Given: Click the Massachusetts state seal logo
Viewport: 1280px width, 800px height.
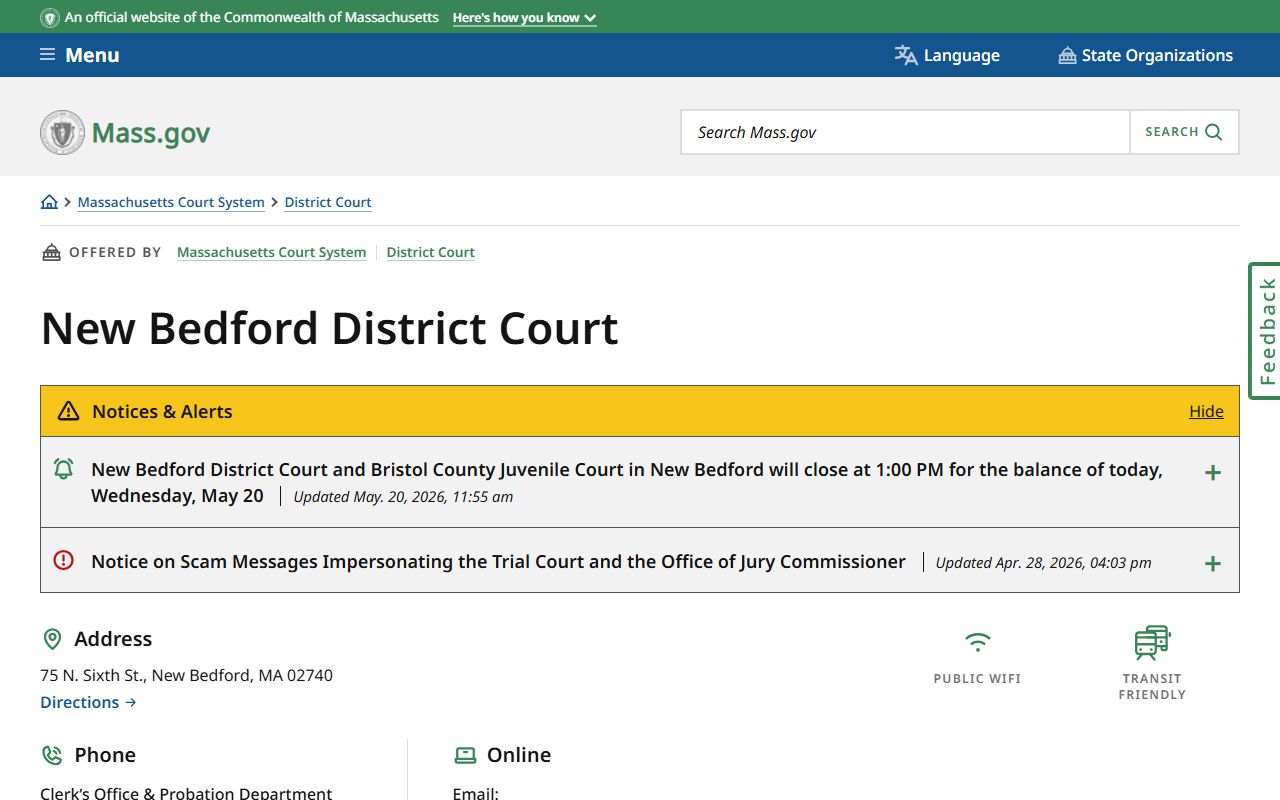Looking at the screenshot, I should click(62, 132).
